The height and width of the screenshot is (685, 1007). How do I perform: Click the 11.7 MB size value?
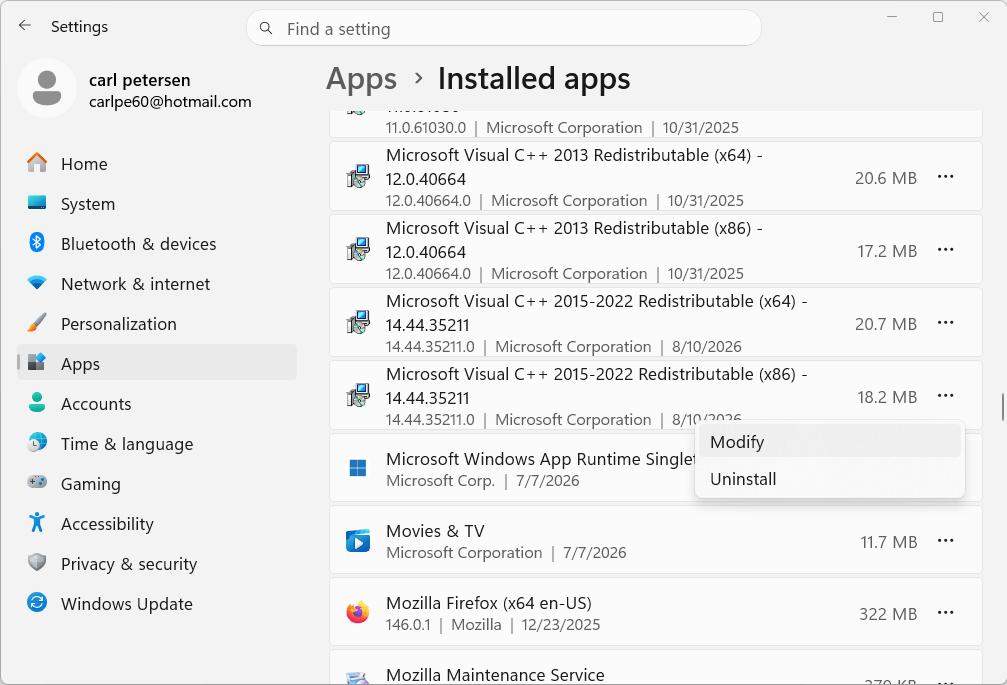pos(889,542)
